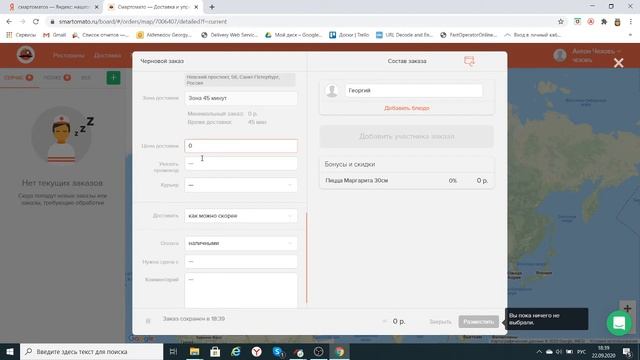Switch to the Сейчас orders tab
Image resolution: width=640 pixels, height=360 pixels.
pyautogui.click(x=18, y=78)
